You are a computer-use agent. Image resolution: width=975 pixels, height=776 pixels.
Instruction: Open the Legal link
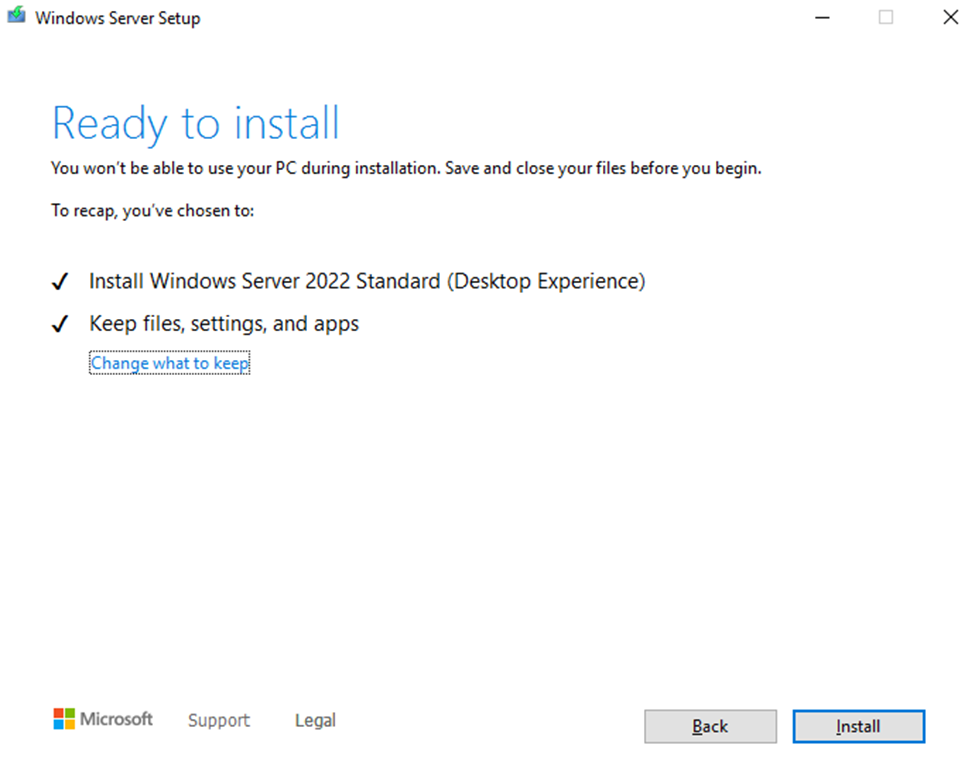click(x=315, y=720)
